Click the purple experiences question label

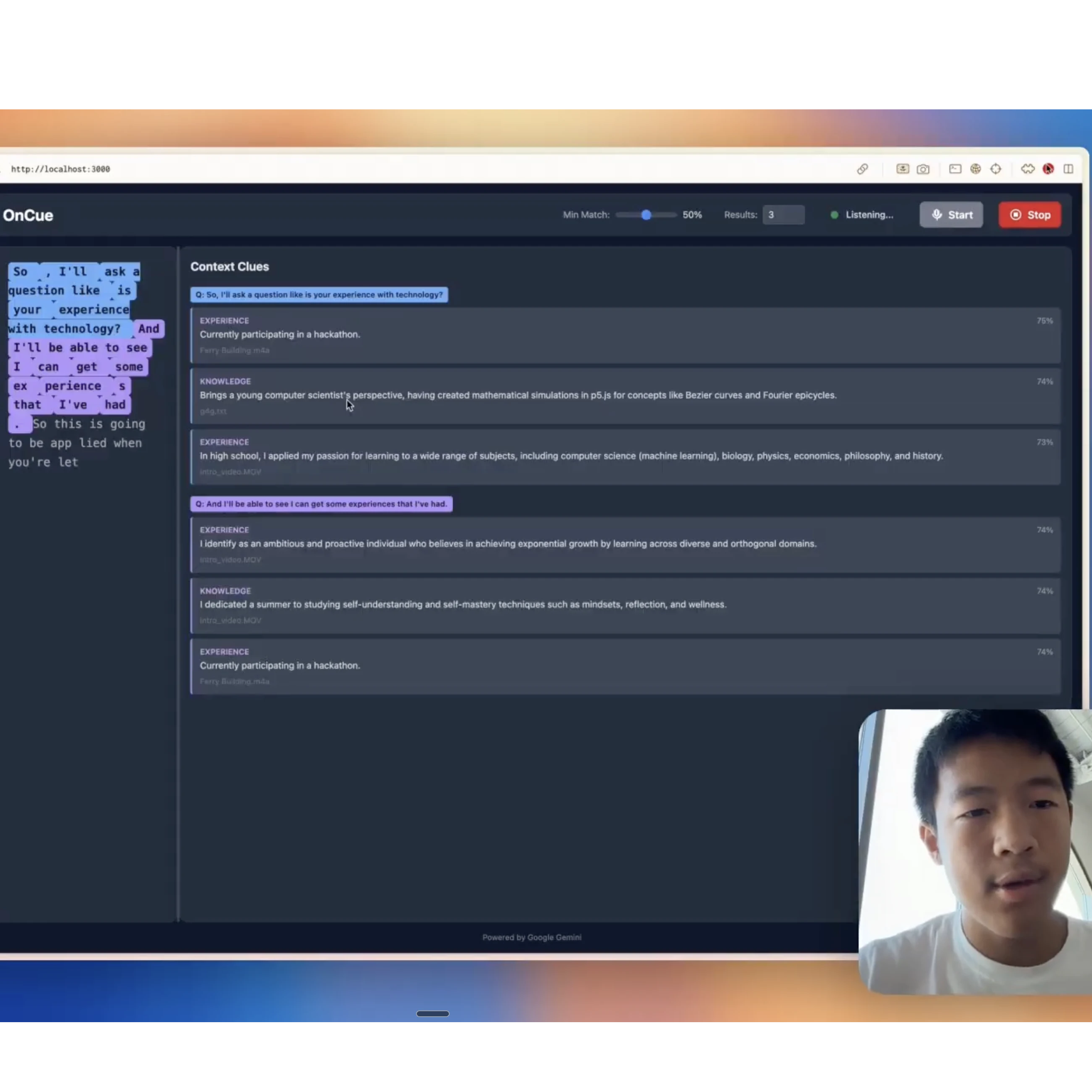[x=321, y=504]
